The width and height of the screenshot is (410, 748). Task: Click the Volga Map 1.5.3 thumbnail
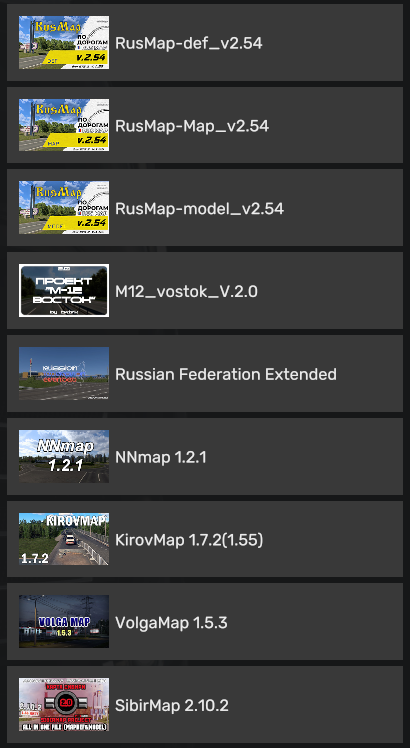click(x=64, y=622)
